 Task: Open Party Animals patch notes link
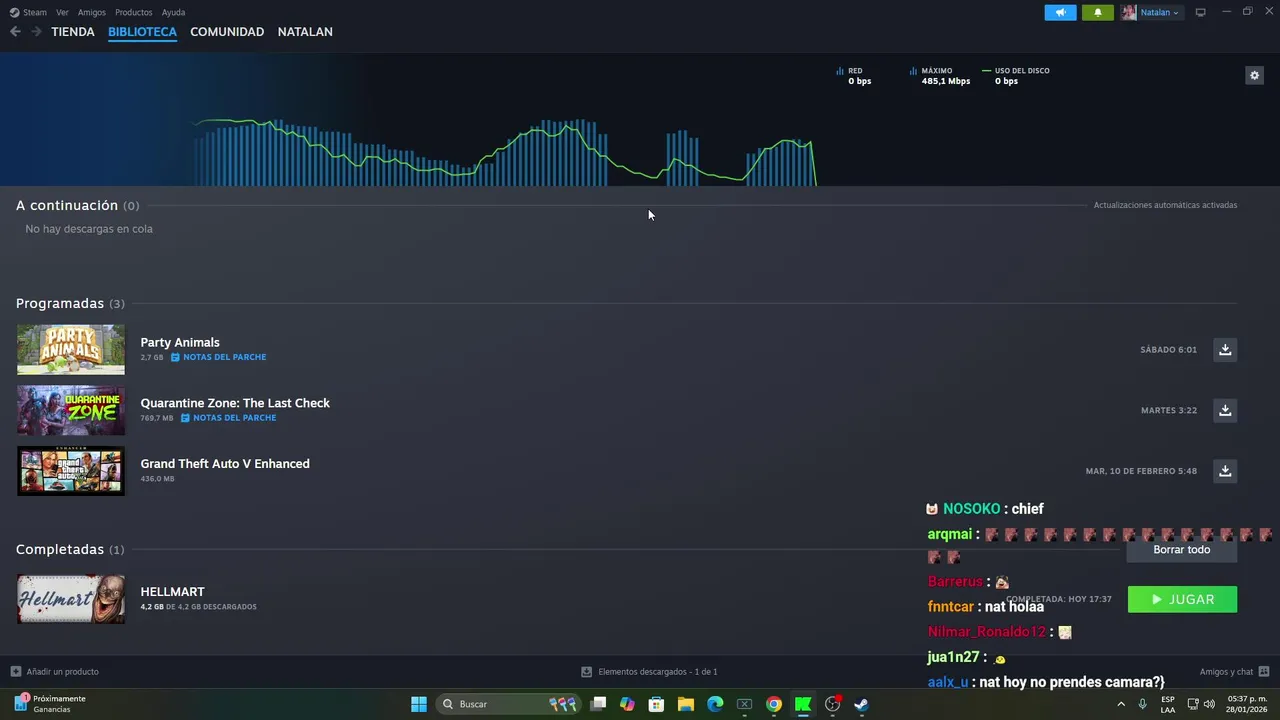218,357
